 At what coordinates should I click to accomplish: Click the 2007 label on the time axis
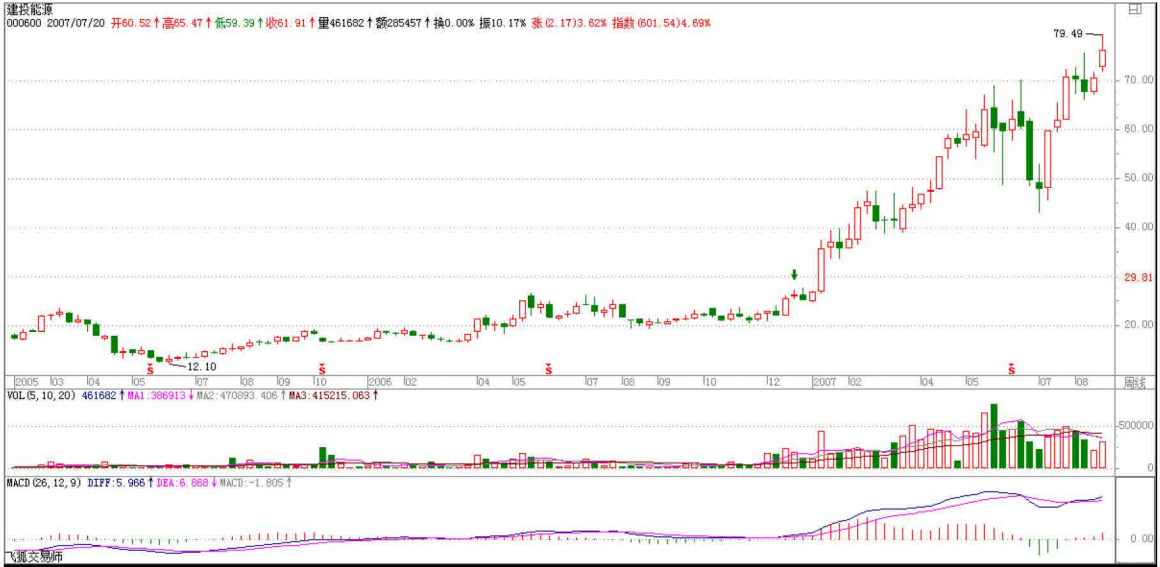tap(826, 382)
